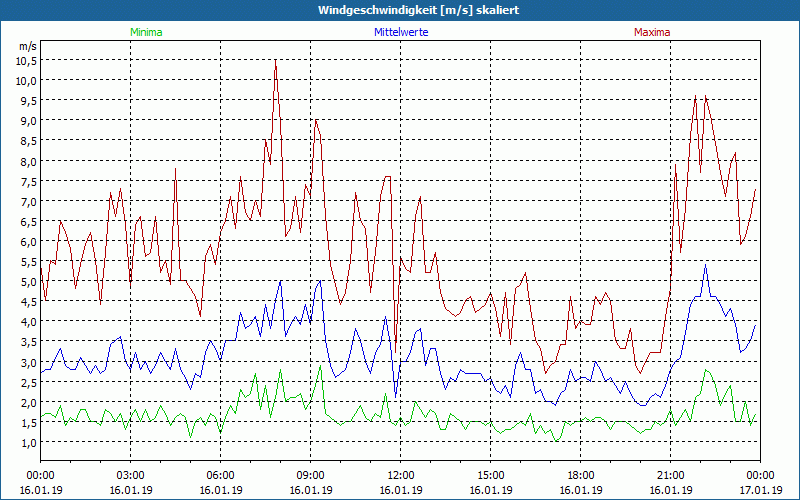Click the '2,0' y-axis tick label

click(29, 402)
